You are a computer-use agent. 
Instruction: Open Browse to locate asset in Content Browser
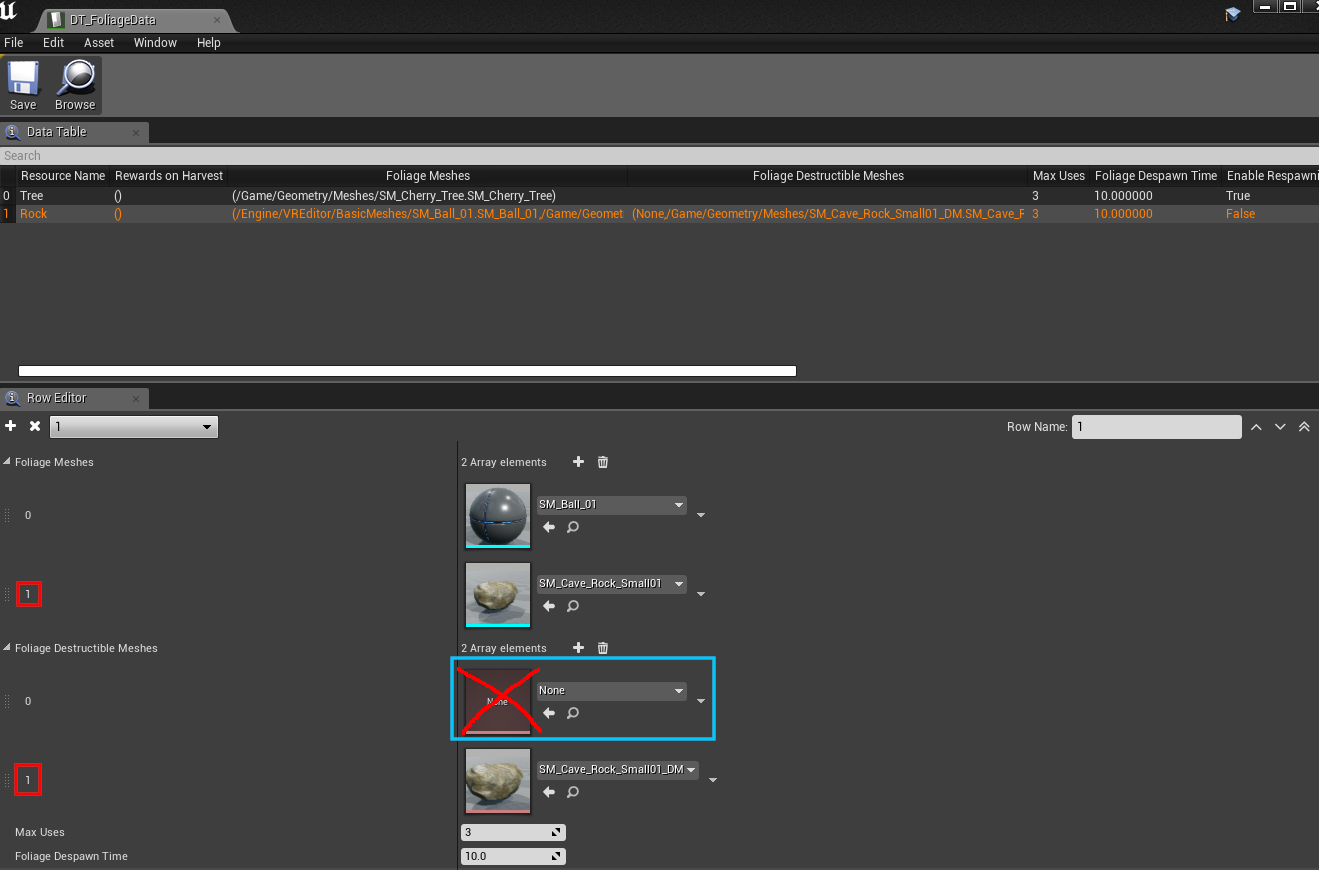click(74, 85)
